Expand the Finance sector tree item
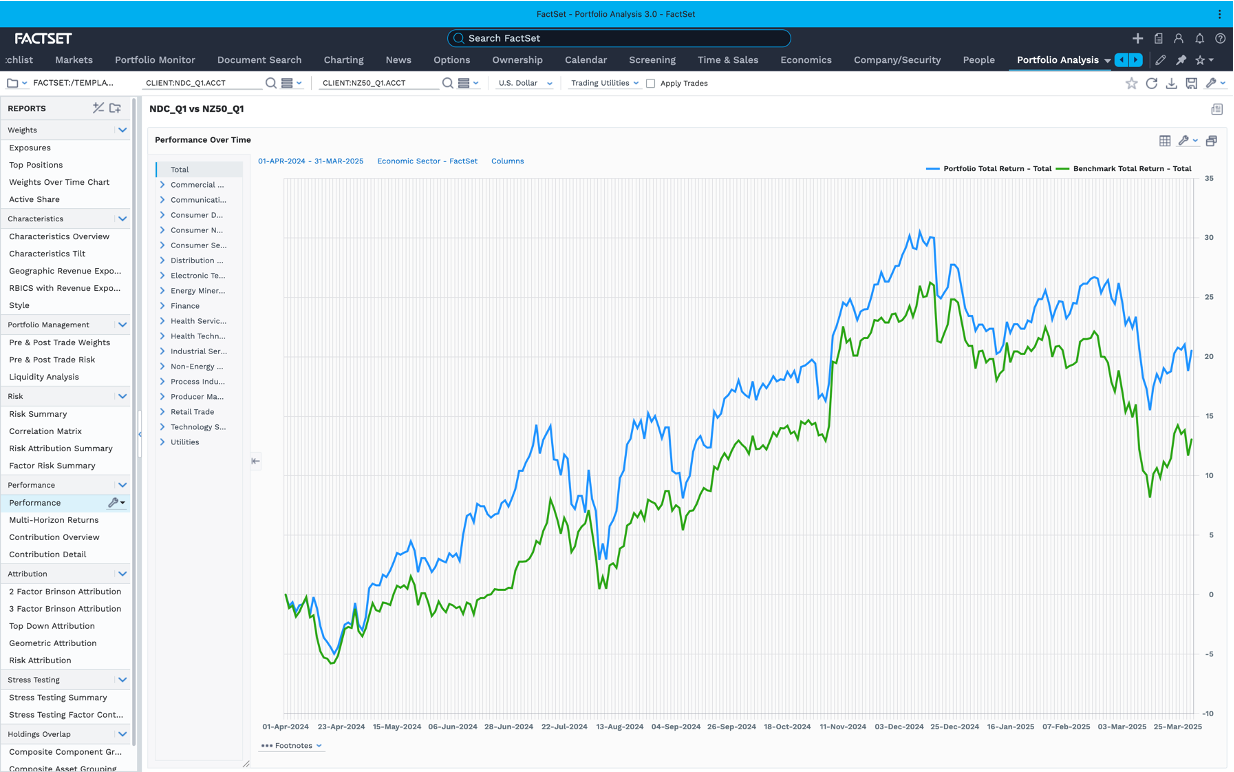This screenshot has width=1234, height=772. point(162,306)
